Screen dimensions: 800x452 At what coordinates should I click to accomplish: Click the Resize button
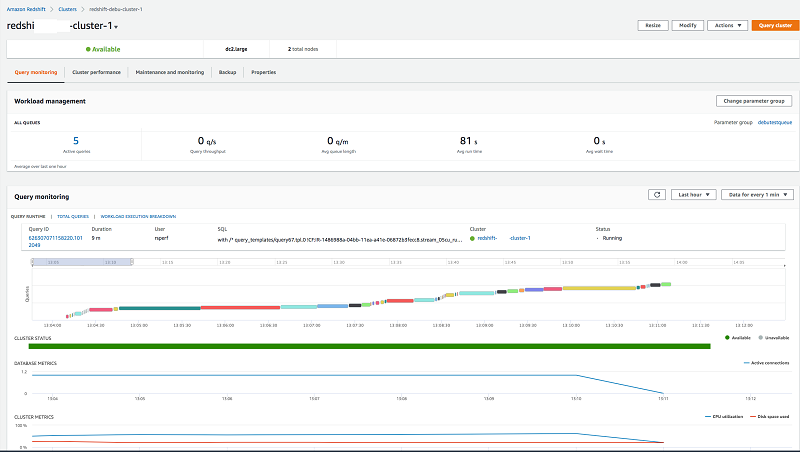pyautogui.click(x=653, y=26)
